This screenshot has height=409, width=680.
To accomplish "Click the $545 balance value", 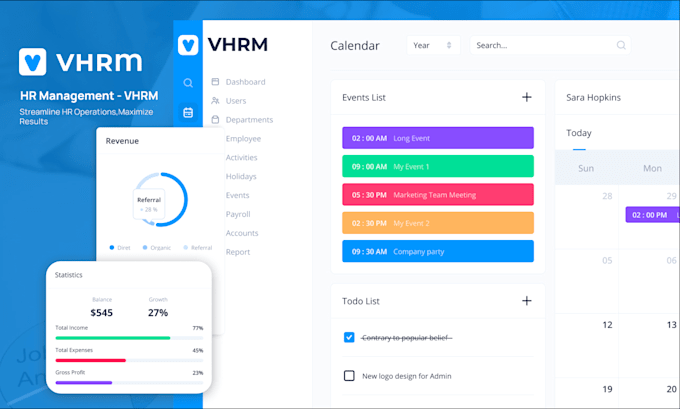I will 101,313.
